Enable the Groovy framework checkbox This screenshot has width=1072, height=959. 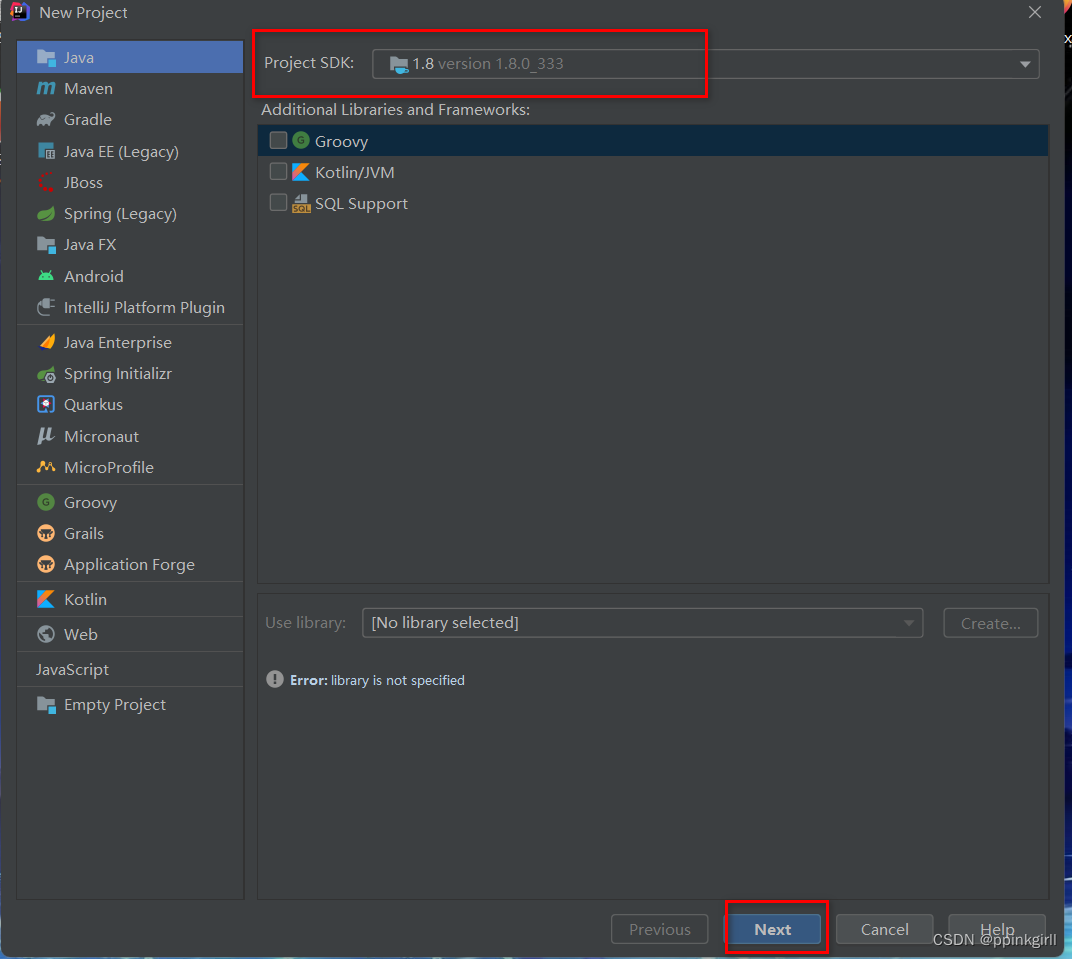278,141
